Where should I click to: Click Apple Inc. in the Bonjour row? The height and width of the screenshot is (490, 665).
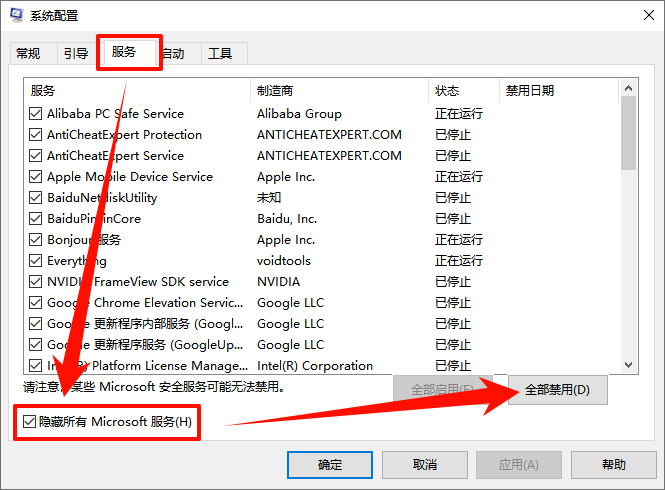[286, 240]
